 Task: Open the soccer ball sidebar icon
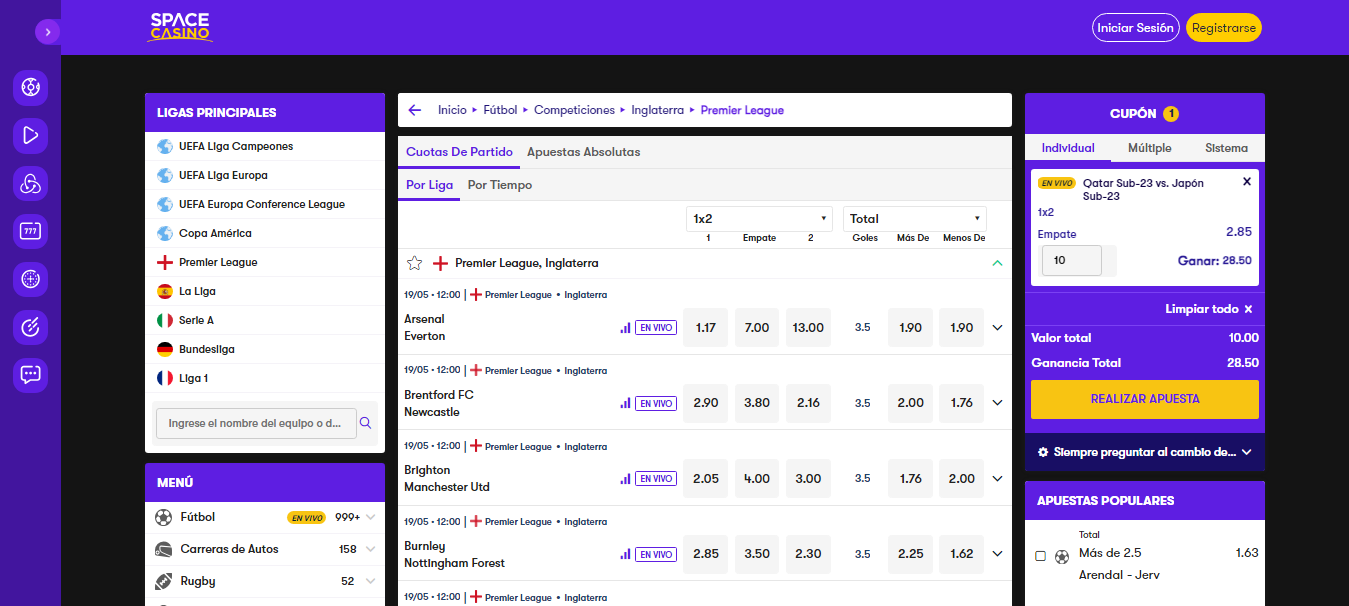(30, 87)
